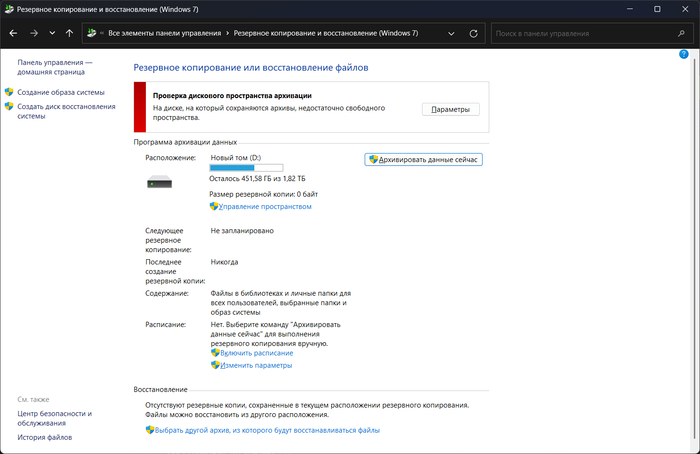Image resolution: width=700 pixels, height=454 pixels.
Task: Expand the address bar history dropdown
Action: click(x=451, y=33)
